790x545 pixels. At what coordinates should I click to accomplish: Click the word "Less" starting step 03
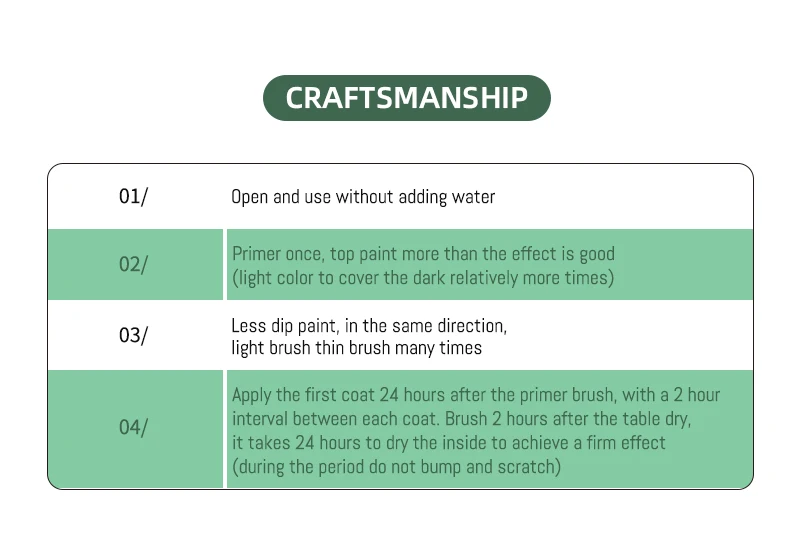pos(247,325)
